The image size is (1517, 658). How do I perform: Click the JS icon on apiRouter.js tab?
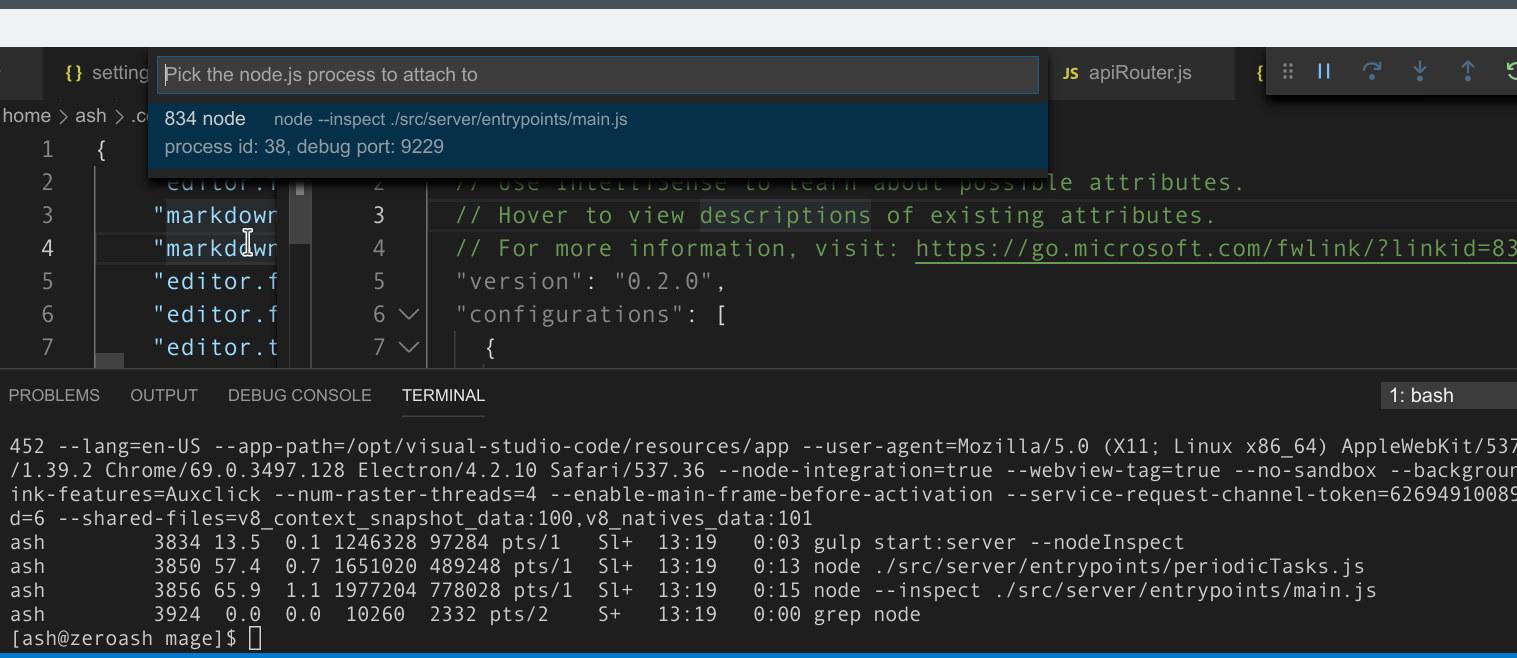[1070, 72]
